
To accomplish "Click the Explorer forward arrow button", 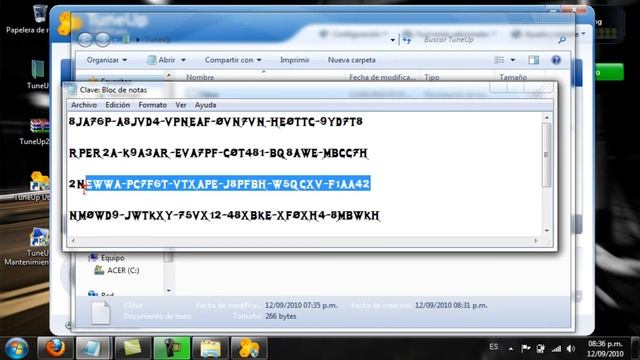I will tap(102, 40).
